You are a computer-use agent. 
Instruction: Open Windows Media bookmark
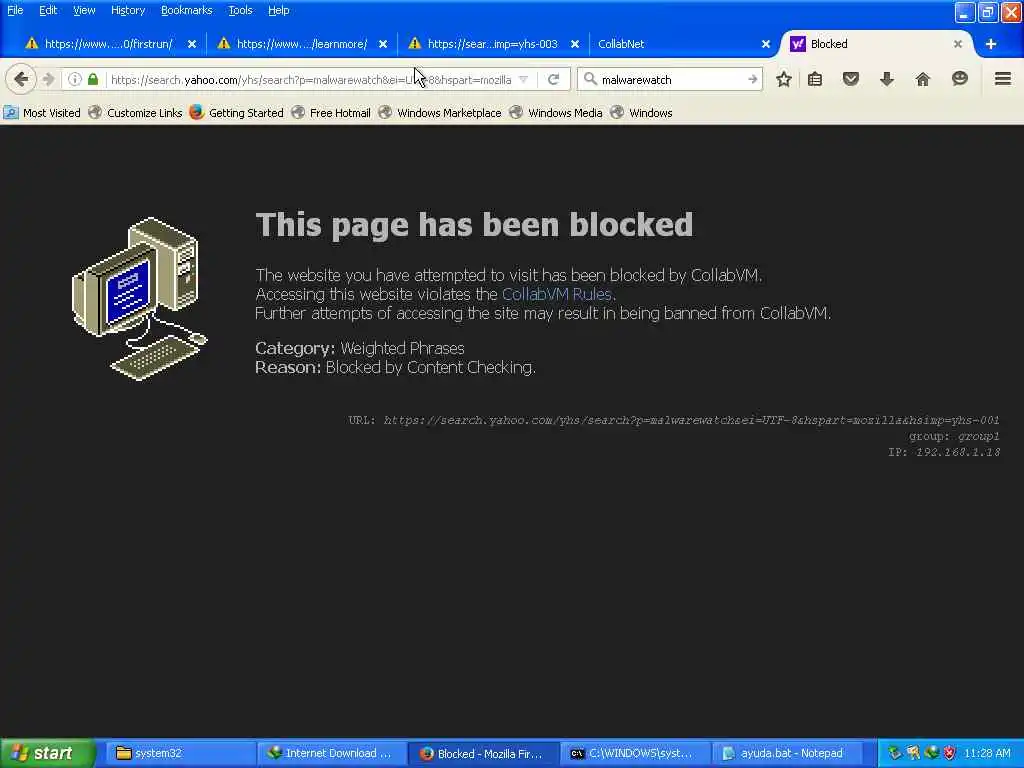click(x=556, y=112)
